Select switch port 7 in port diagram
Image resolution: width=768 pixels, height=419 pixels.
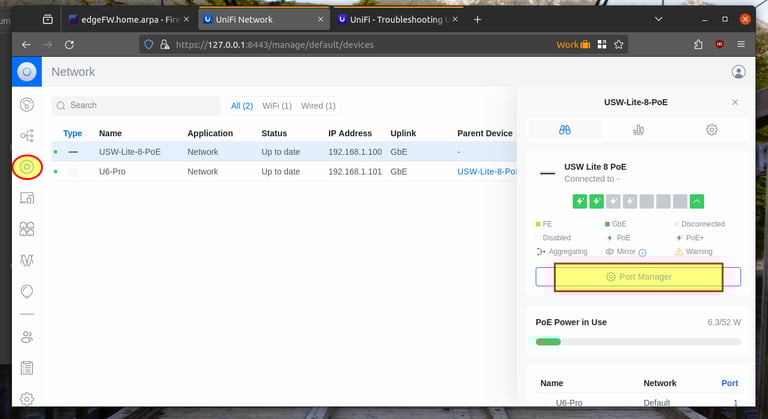[x=680, y=201]
